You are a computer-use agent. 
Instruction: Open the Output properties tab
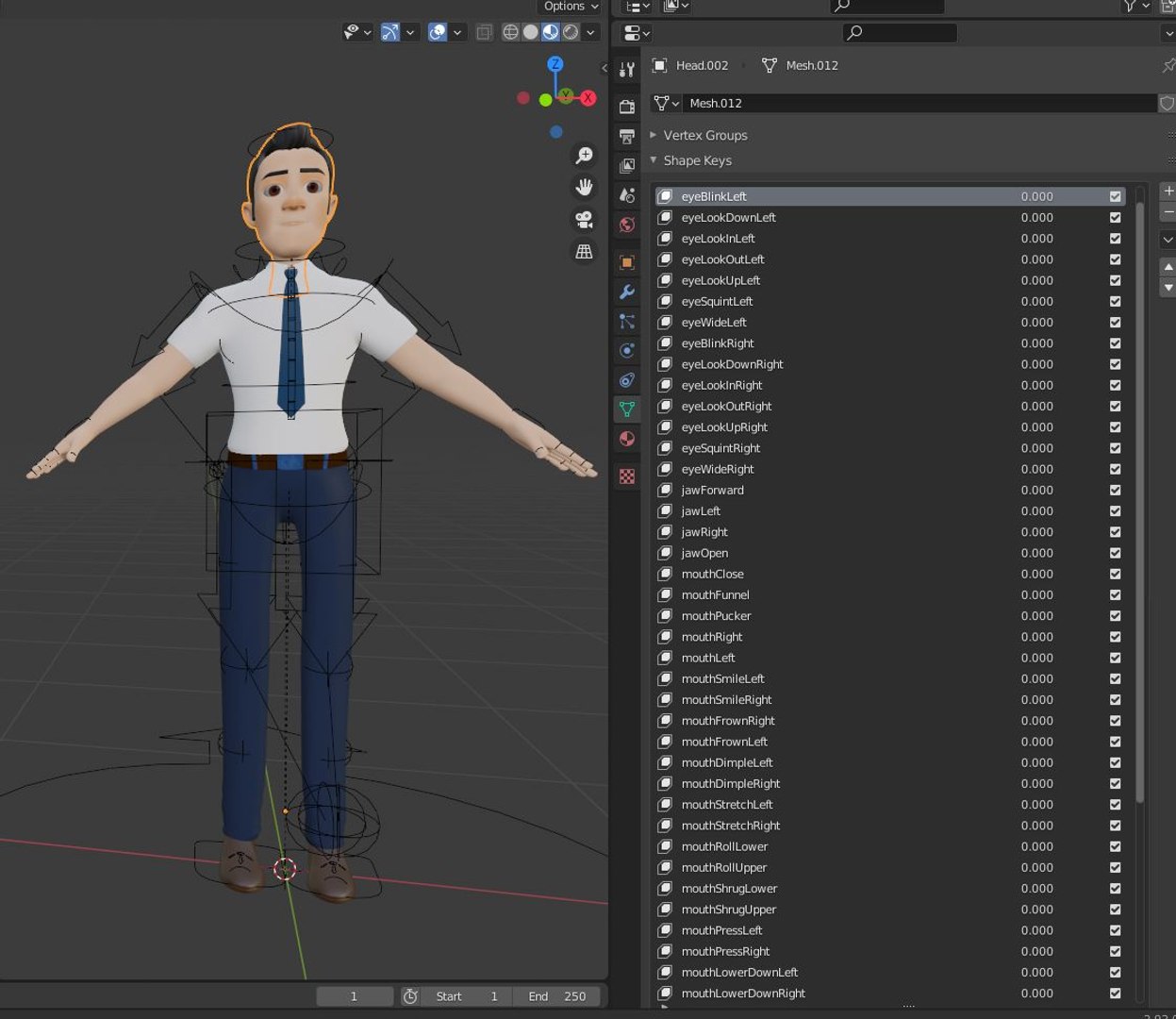click(627, 136)
